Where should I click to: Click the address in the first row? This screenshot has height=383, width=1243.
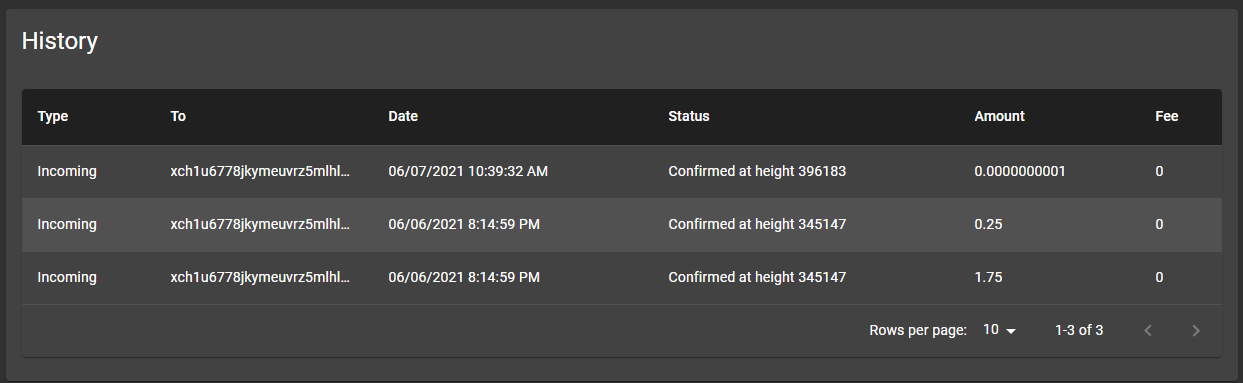(261, 171)
